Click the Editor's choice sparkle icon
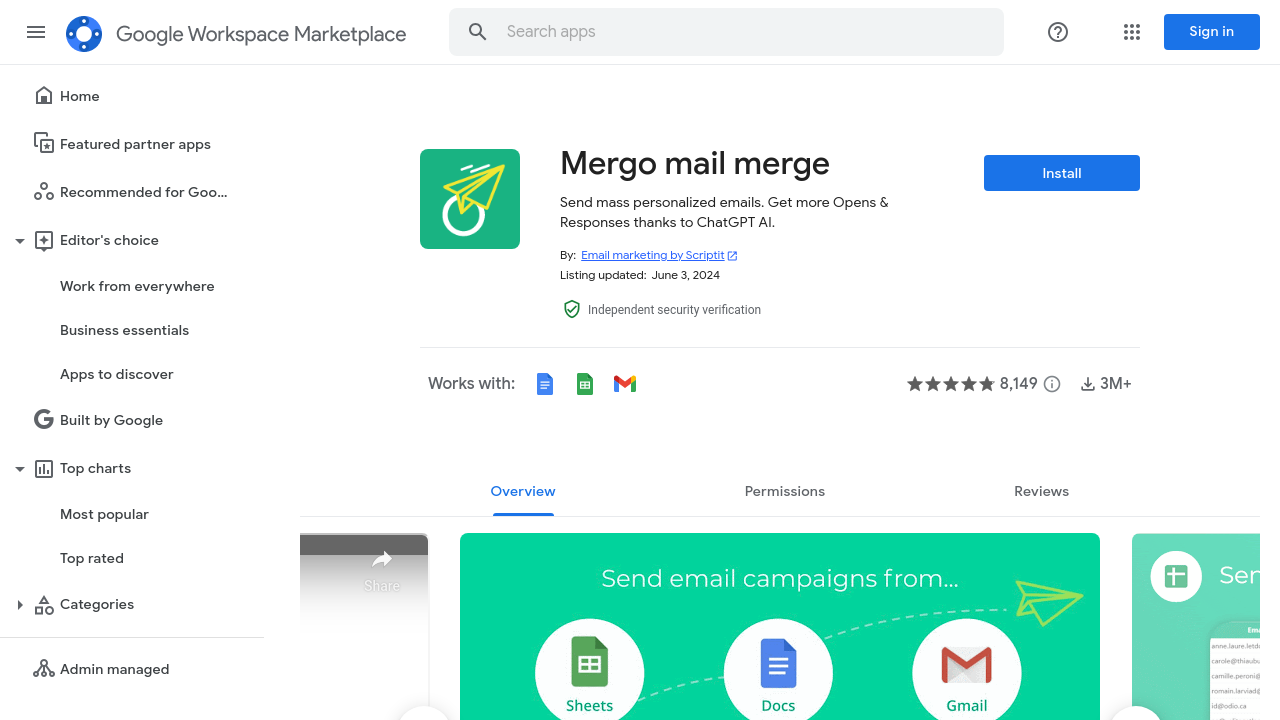 (44, 240)
